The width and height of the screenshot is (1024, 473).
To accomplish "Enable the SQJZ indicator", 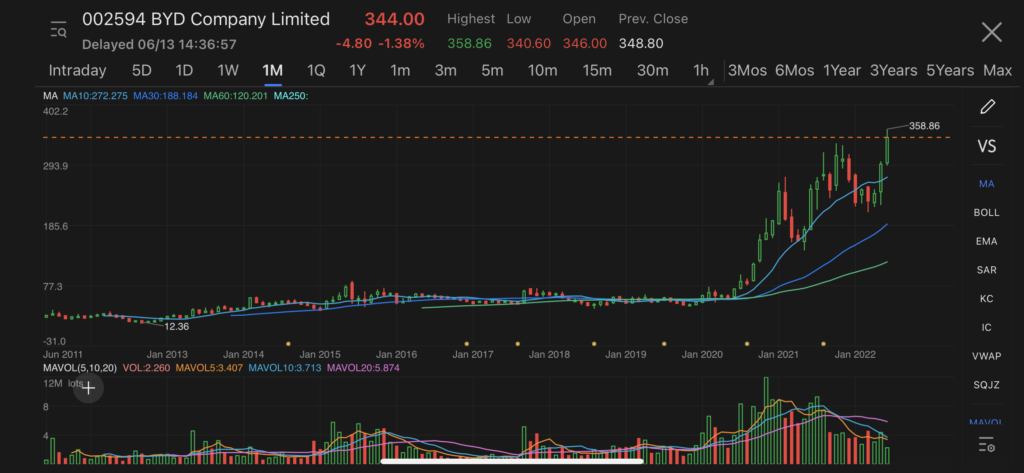I will coord(987,385).
